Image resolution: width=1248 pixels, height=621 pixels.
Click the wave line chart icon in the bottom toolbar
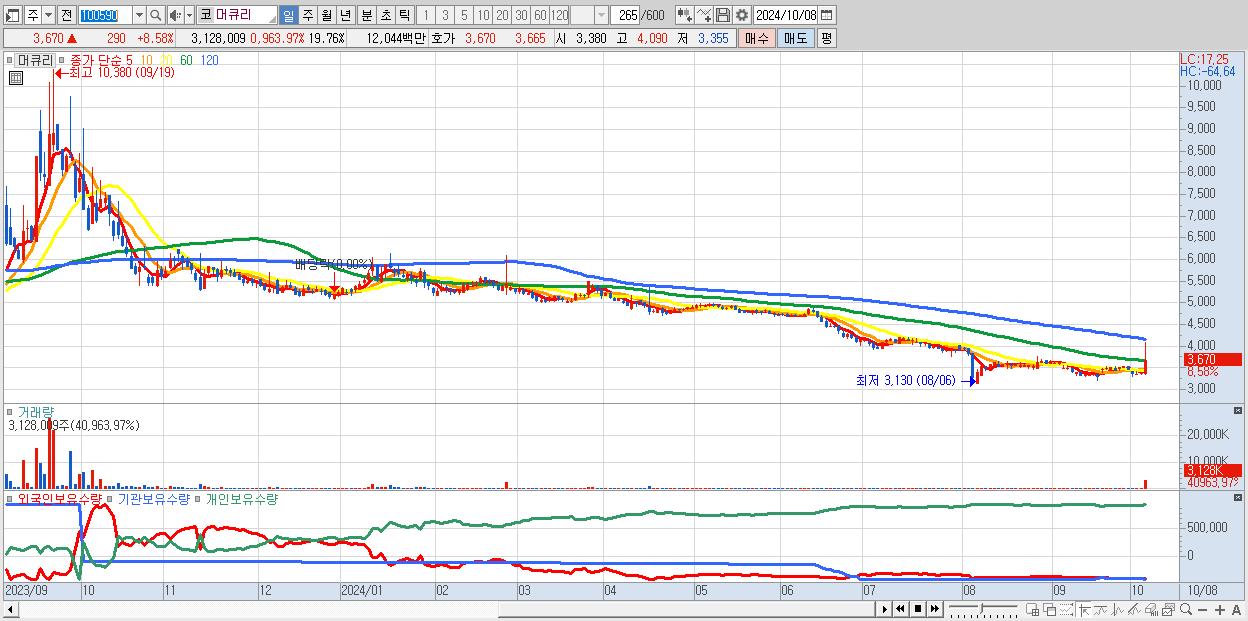1118,609
